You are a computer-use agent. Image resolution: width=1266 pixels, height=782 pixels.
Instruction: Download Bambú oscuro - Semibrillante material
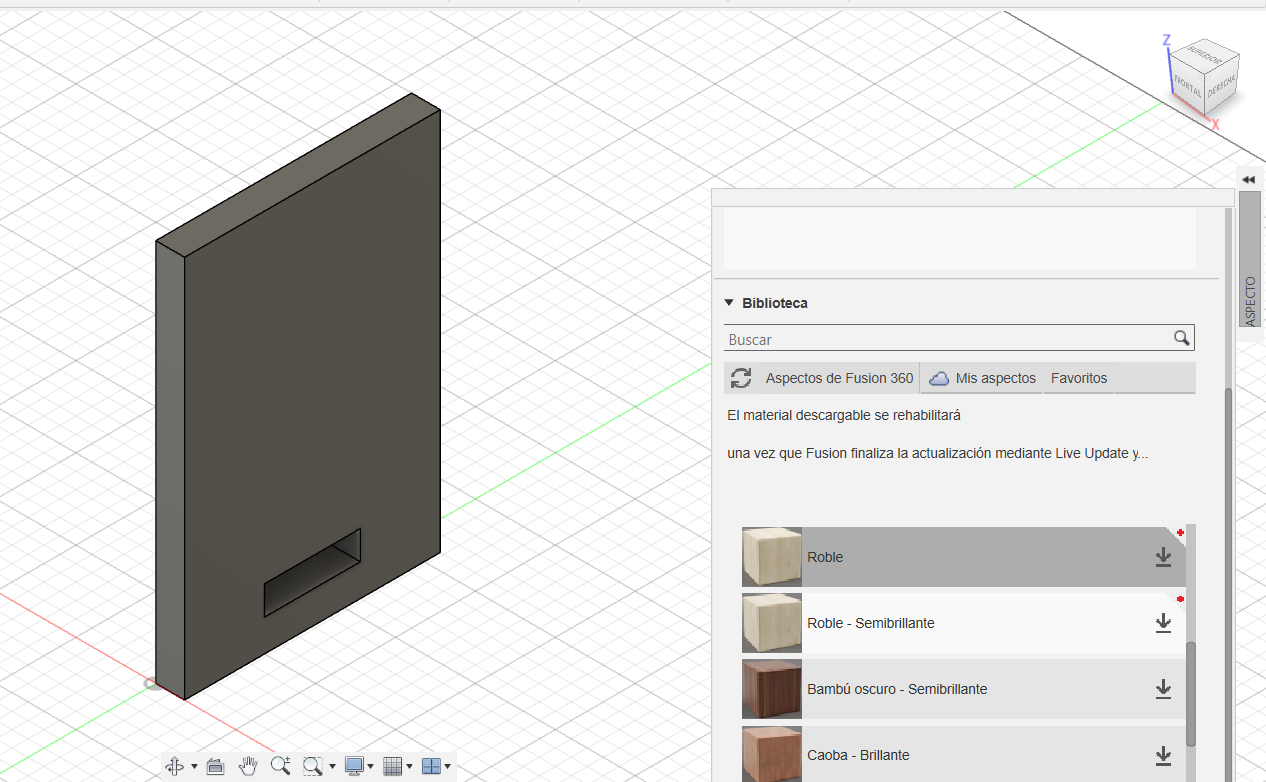(x=1163, y=689)
